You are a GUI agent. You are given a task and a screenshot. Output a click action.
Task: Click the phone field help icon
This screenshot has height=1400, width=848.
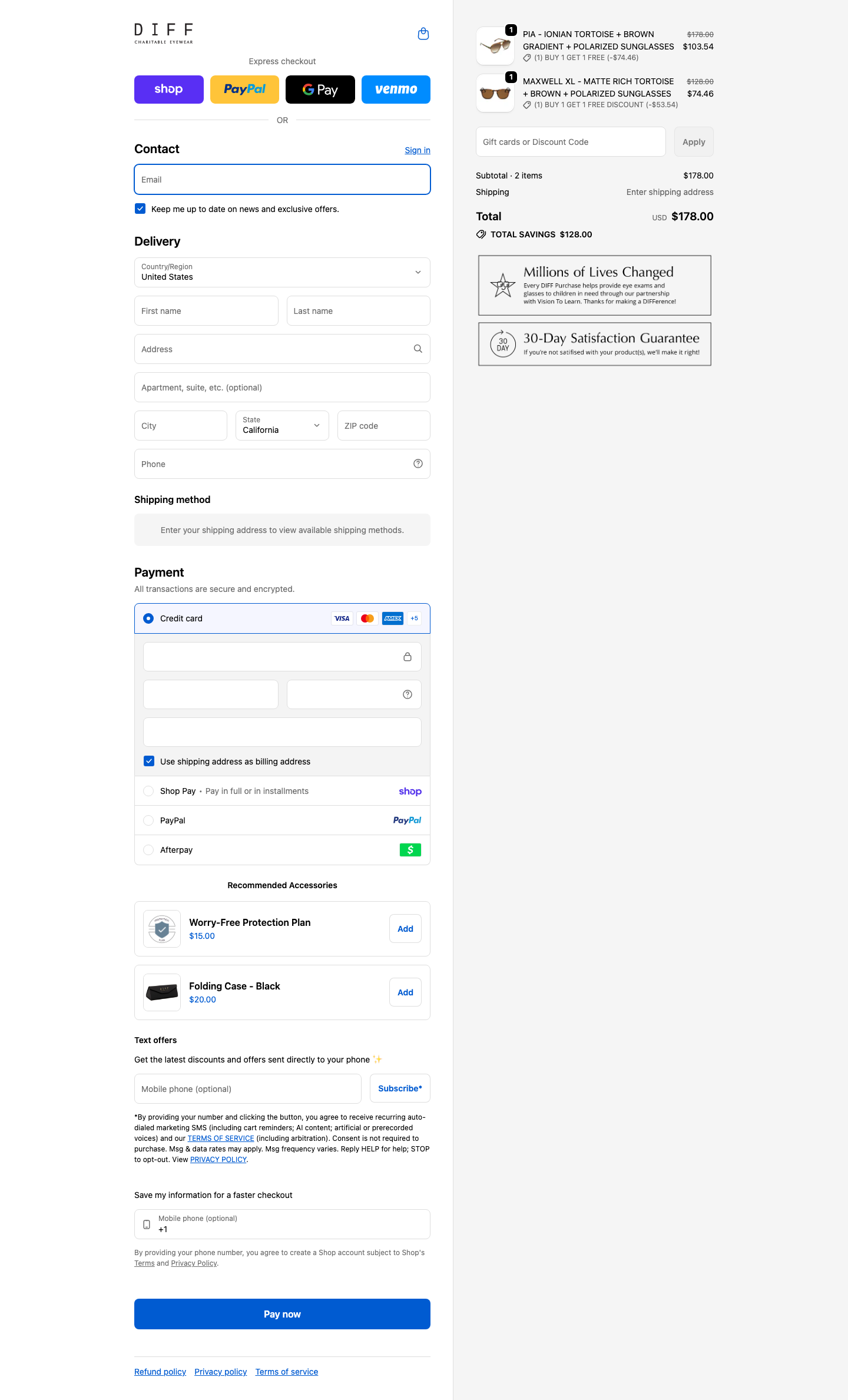pyautogui.click(x=418, y=464)
